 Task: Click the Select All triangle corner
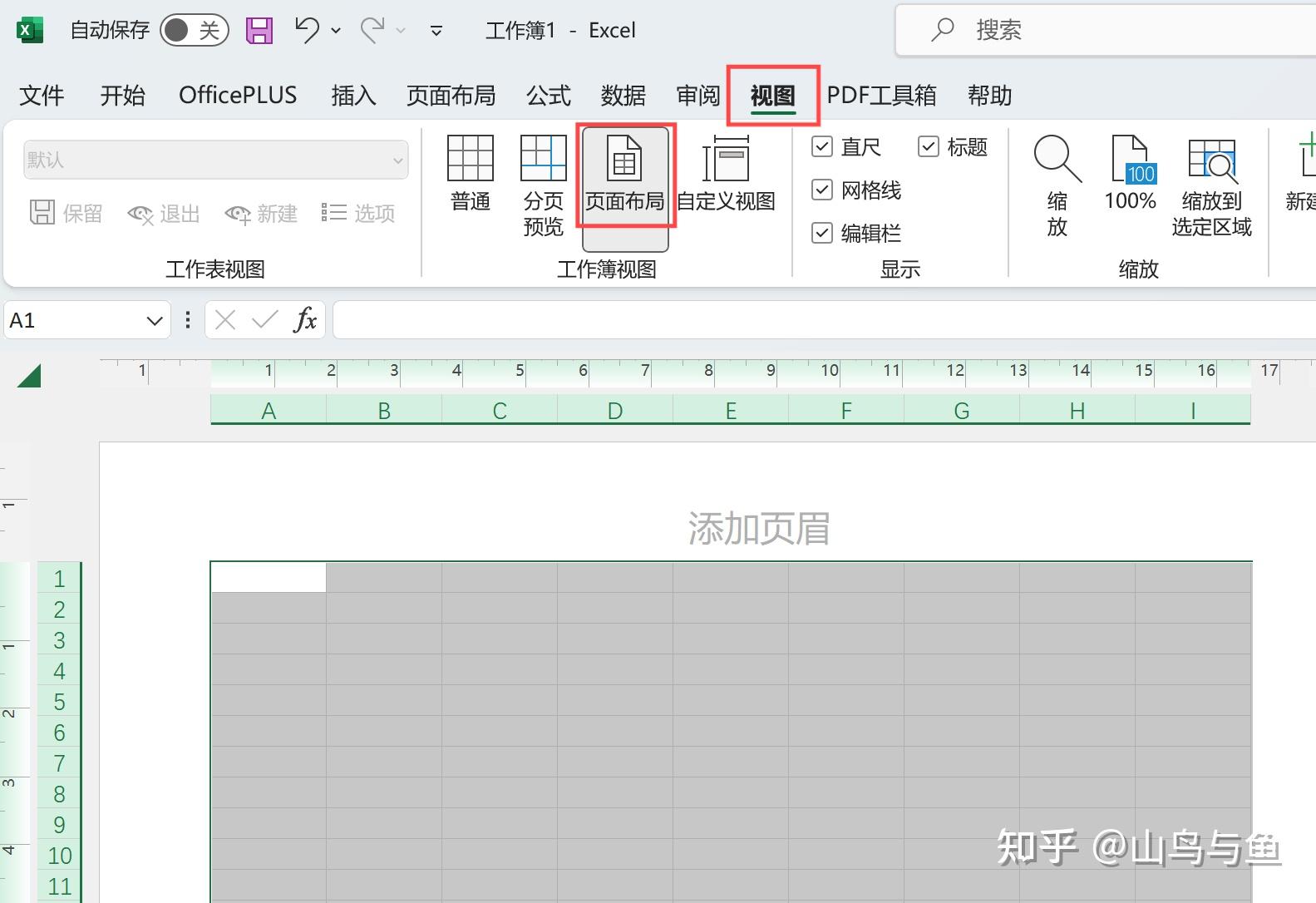pos(29,376)
